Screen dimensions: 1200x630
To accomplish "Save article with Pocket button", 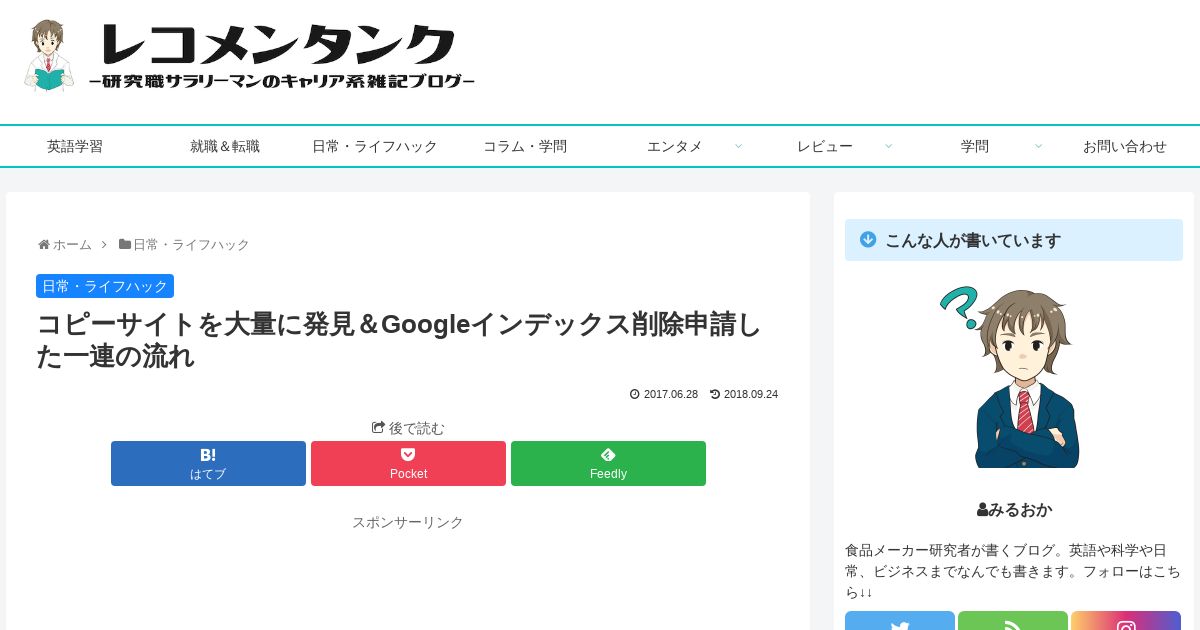I will (x=408, y=464).
